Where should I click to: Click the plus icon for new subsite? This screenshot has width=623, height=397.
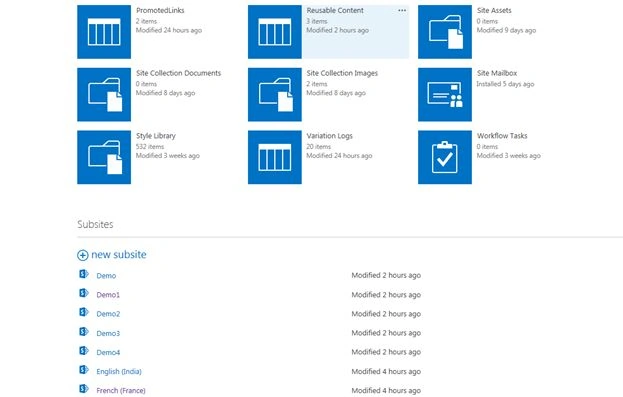click(x=83, y=255)
